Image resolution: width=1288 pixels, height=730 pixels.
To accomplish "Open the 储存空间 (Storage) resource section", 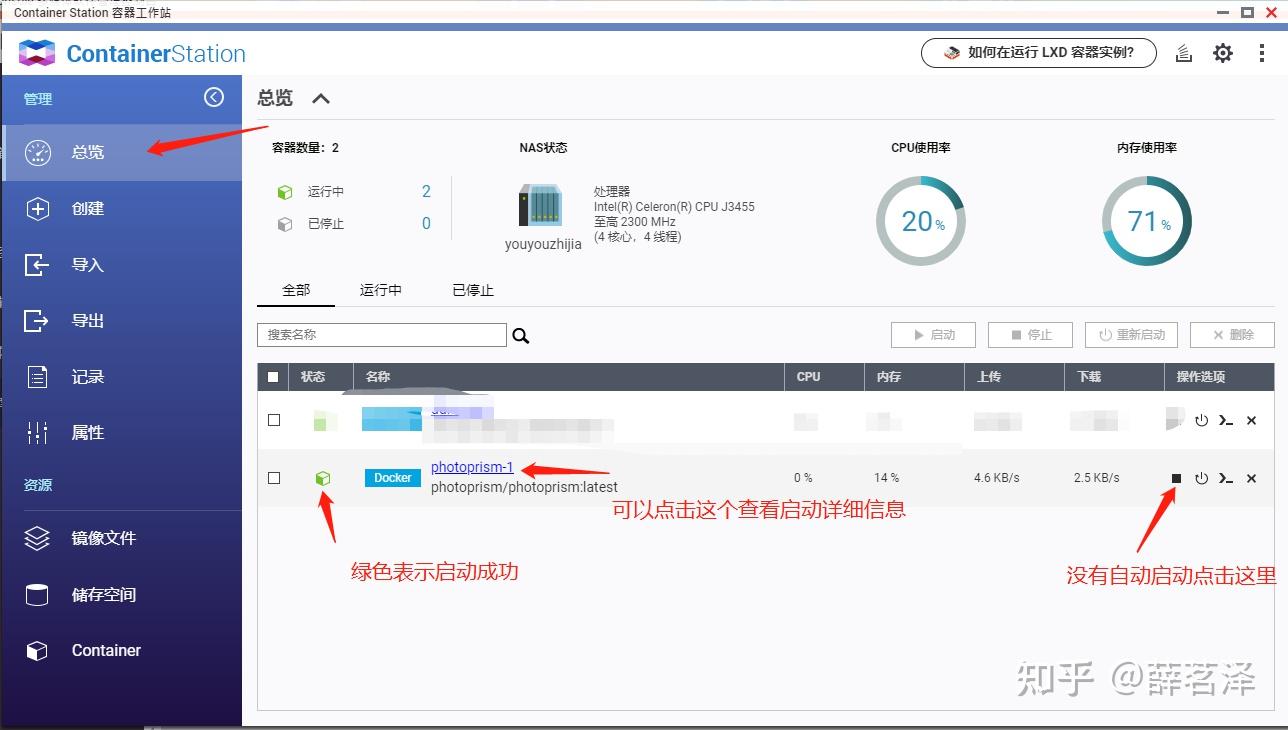I will (x=104, y=595).
